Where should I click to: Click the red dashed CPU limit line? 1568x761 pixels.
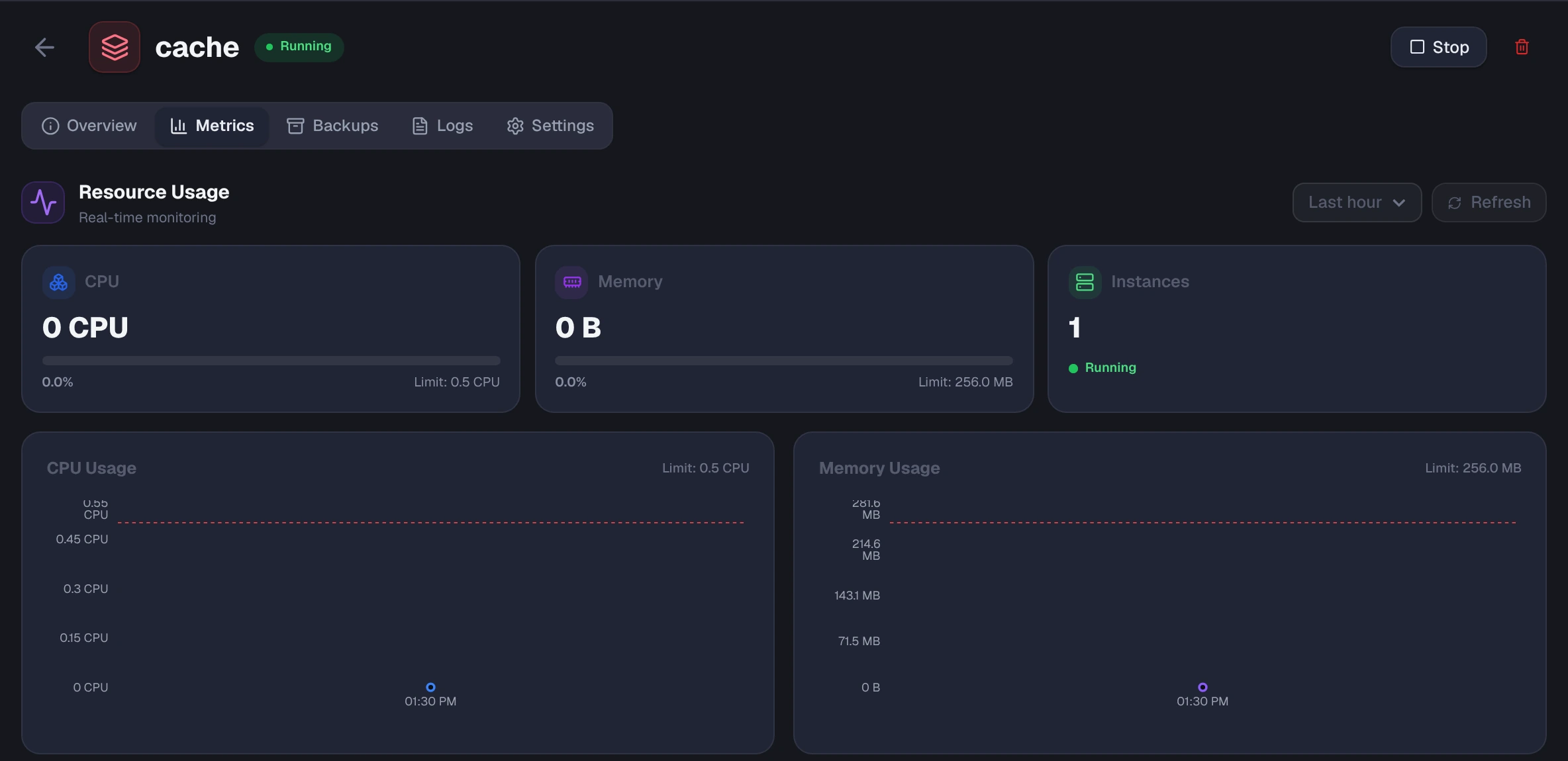(x=430, y=523)
